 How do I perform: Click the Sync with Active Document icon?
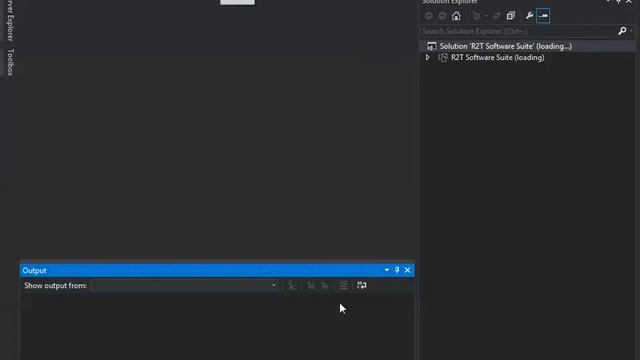[x=496, y=16]
